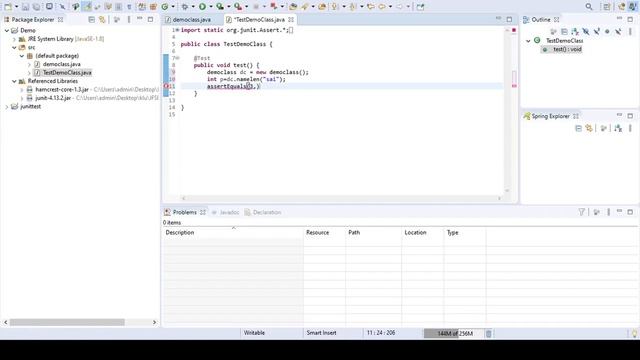640x360 pixels.
Task: Sort by the Resource column header
Action: point(324,233)
